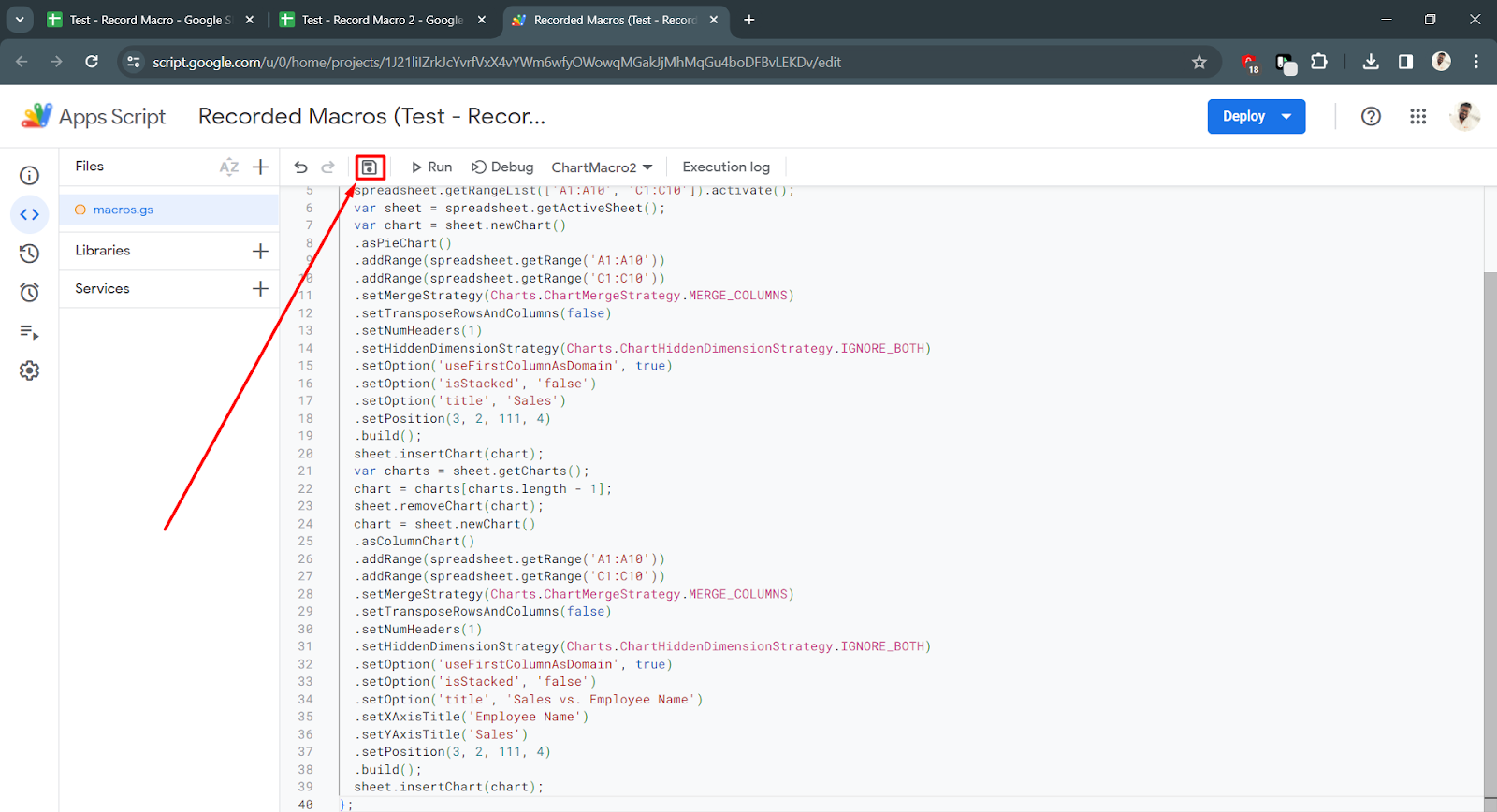Click the line var charts = sheet.getCharts();

tap(472, 471)
